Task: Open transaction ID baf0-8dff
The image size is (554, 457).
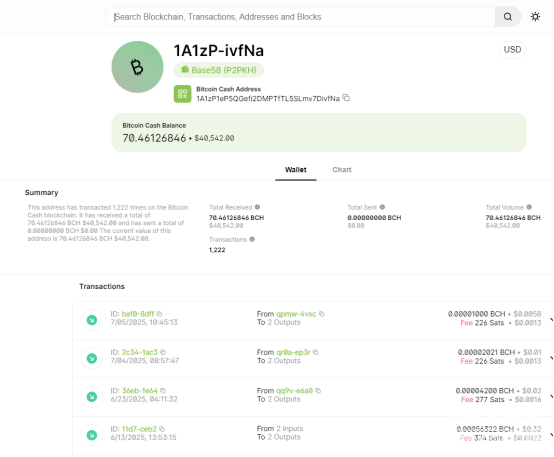Action: pos(138,314)
